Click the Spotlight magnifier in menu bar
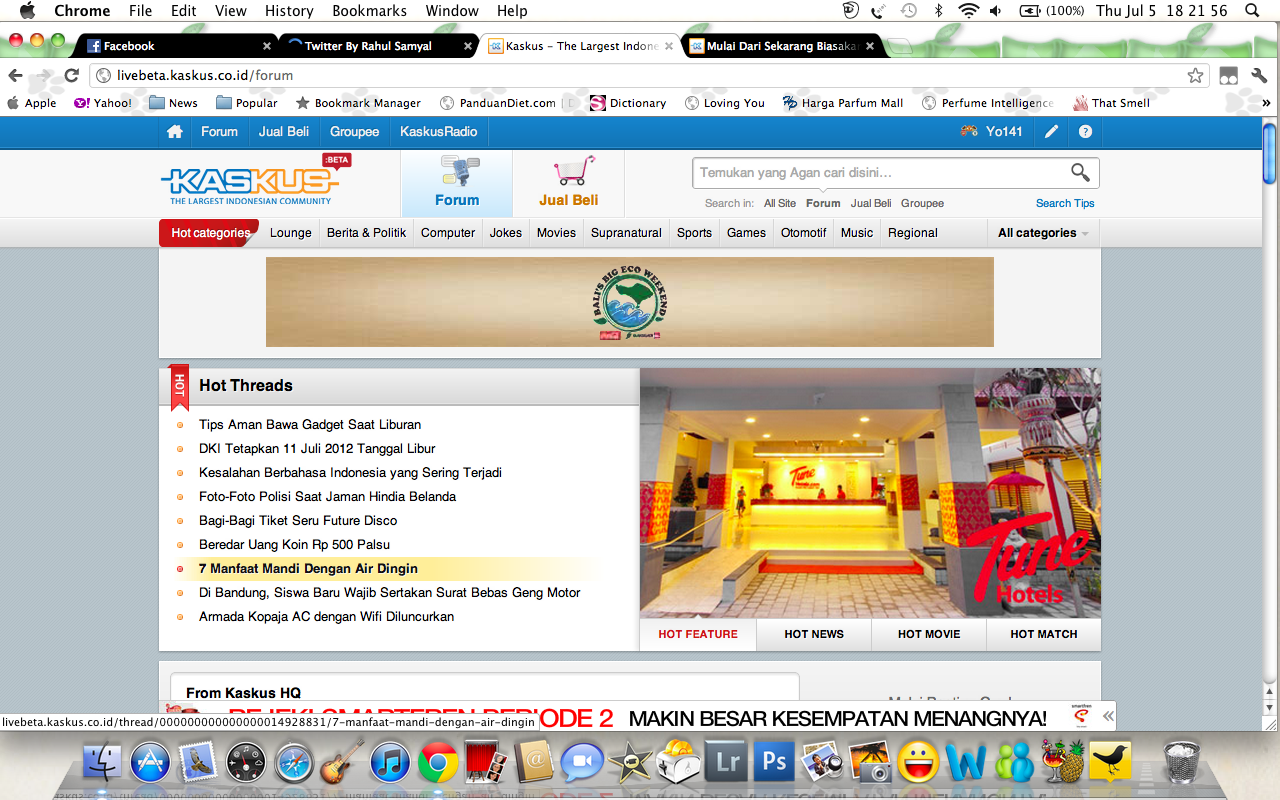The height and width of the screenshot is (800, 1280). pos(1253,11)
